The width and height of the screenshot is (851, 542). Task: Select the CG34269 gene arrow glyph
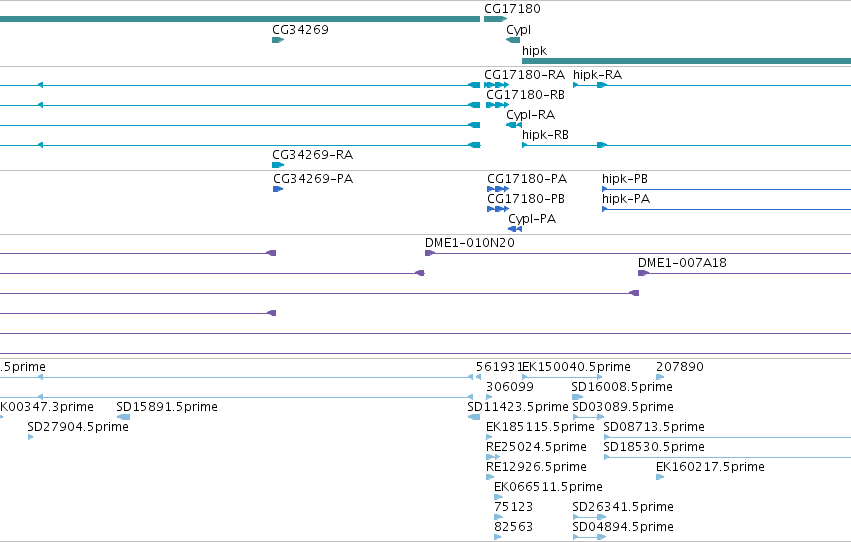[x=278, y=40]
